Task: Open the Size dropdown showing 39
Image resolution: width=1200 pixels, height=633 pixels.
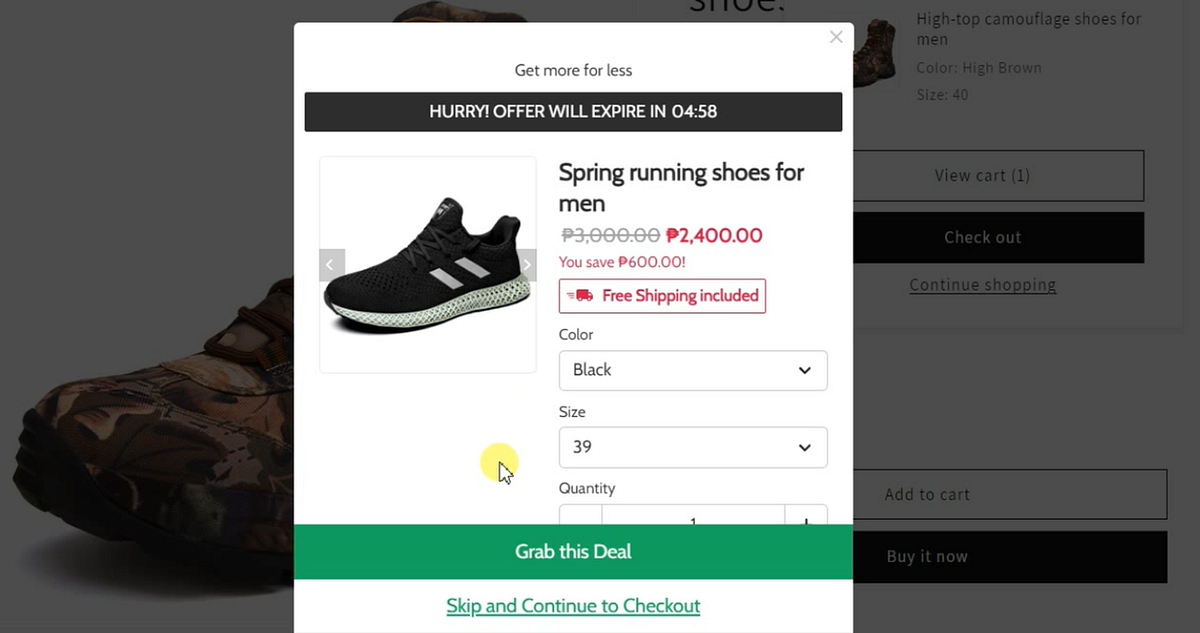Action: (x=693, y=447)
